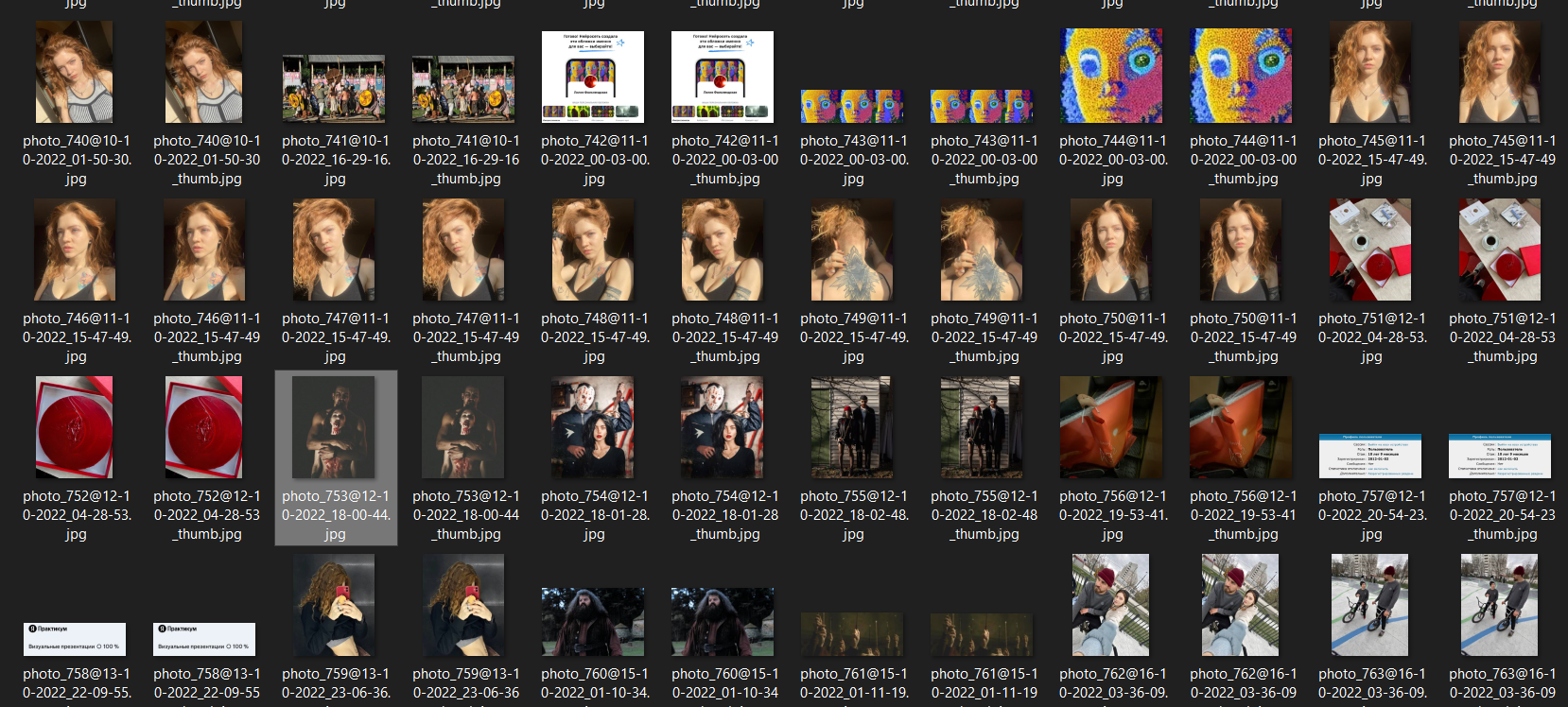Select the picture preview for photo_742@11-10-2022_00-03-00.jpg
1568x707 pixels.
pyautogui.click(x=593, y=77)
